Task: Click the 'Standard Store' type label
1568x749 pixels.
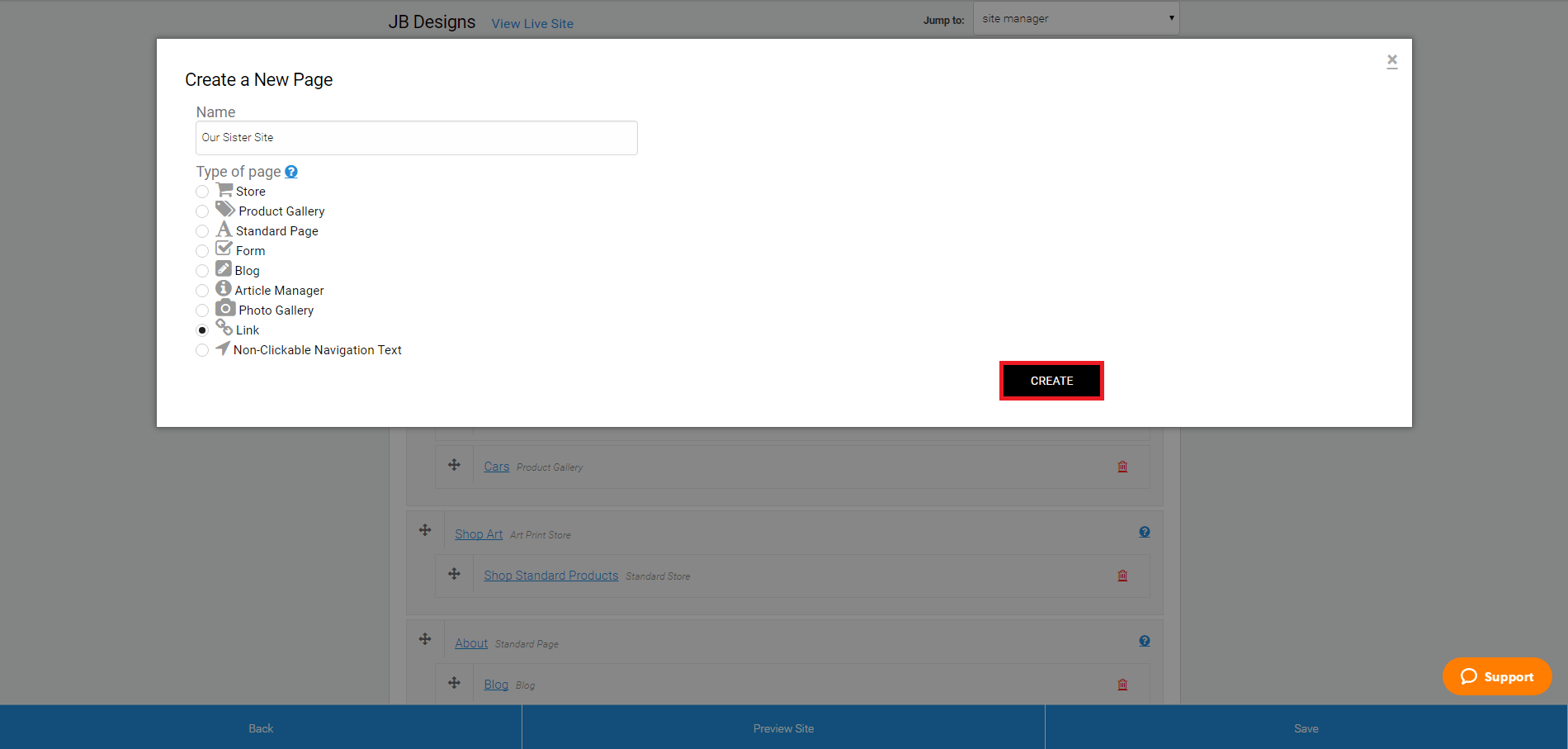Action: 658,576
